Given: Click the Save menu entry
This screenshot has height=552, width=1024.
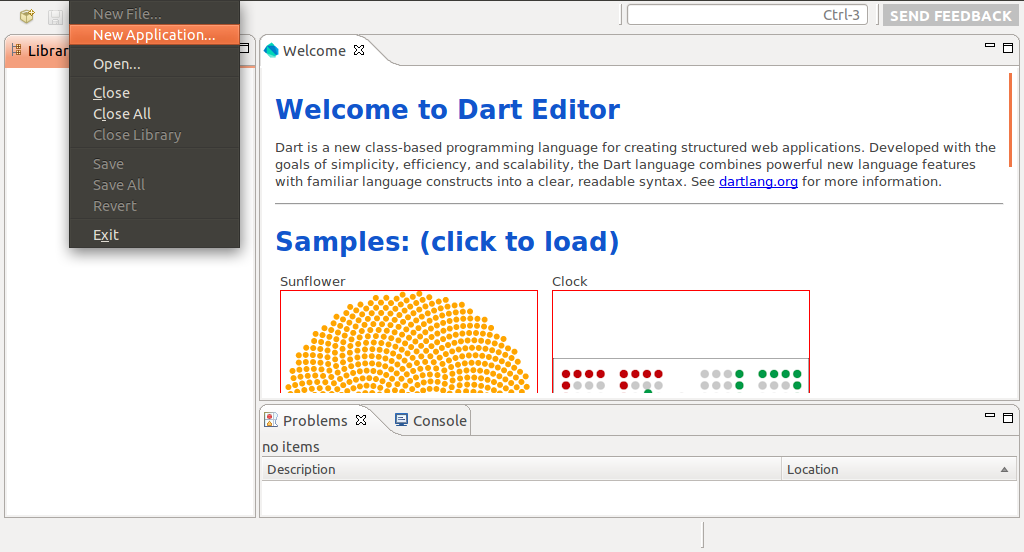Looking at the screenshot, I should [x=154, y=164].
